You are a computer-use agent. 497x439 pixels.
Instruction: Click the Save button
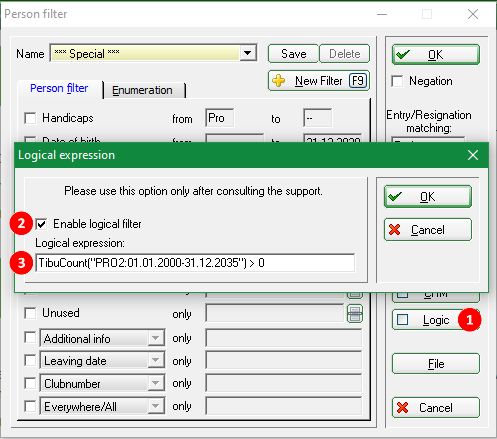click(293, 54)
